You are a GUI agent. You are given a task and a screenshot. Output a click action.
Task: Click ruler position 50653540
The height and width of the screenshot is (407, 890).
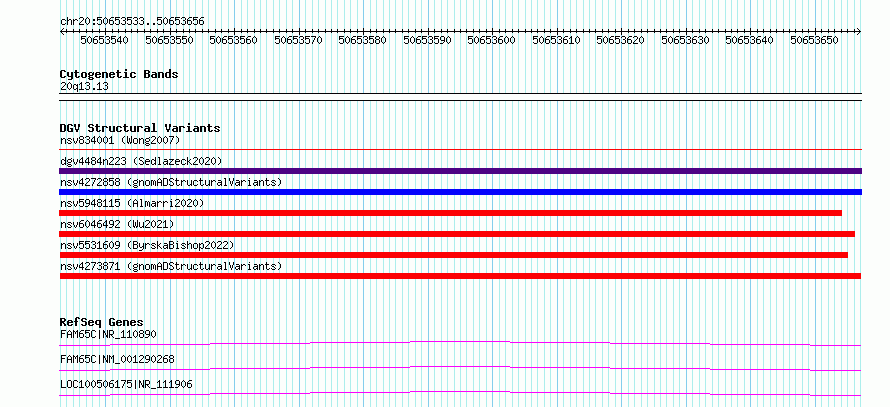point(104,40)
